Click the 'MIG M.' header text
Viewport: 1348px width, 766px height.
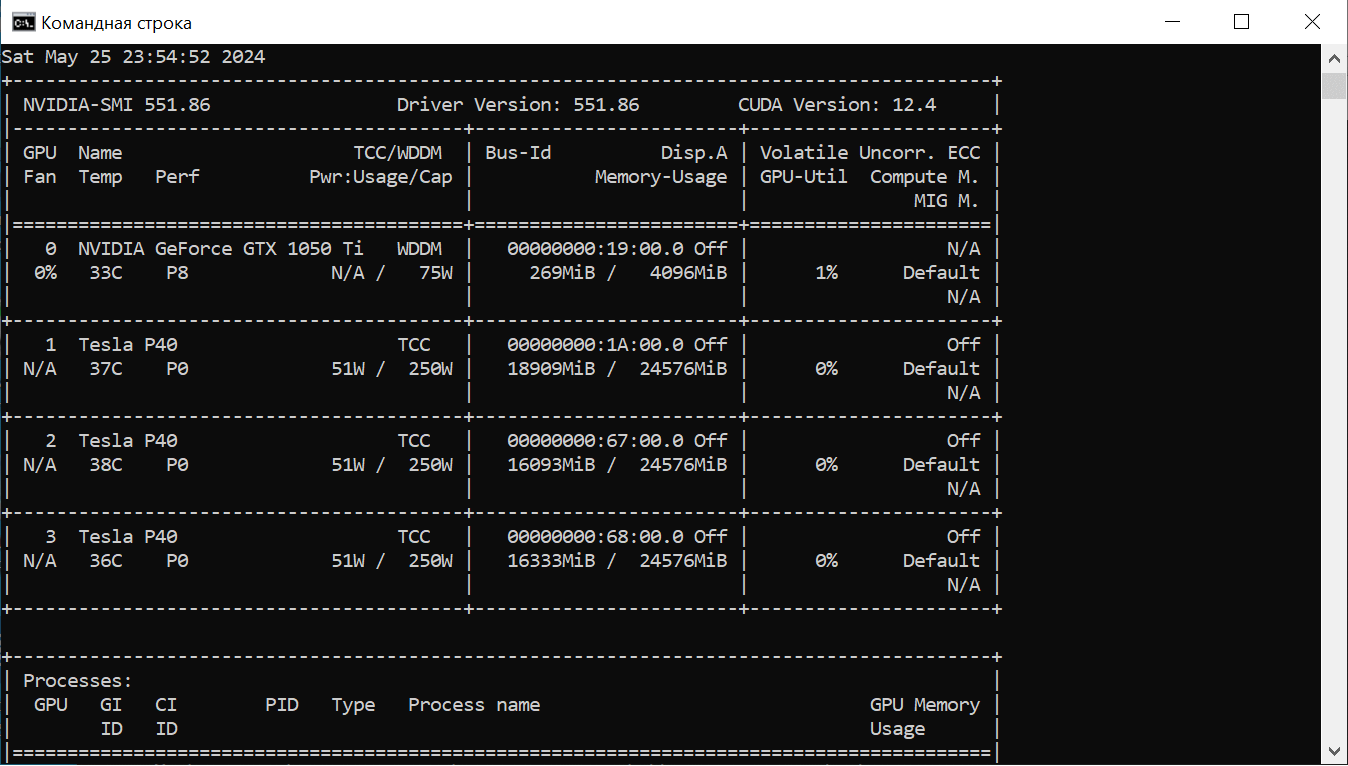(x=947, y=201)
